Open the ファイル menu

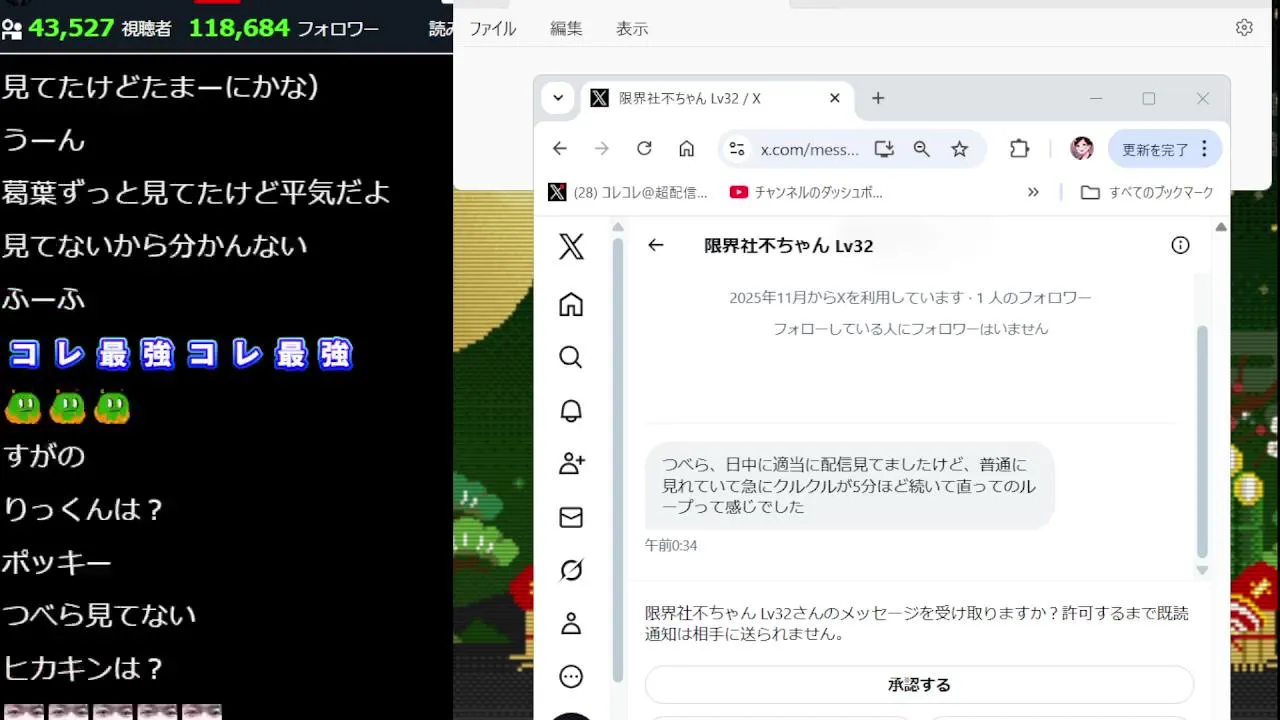[493, 29]
